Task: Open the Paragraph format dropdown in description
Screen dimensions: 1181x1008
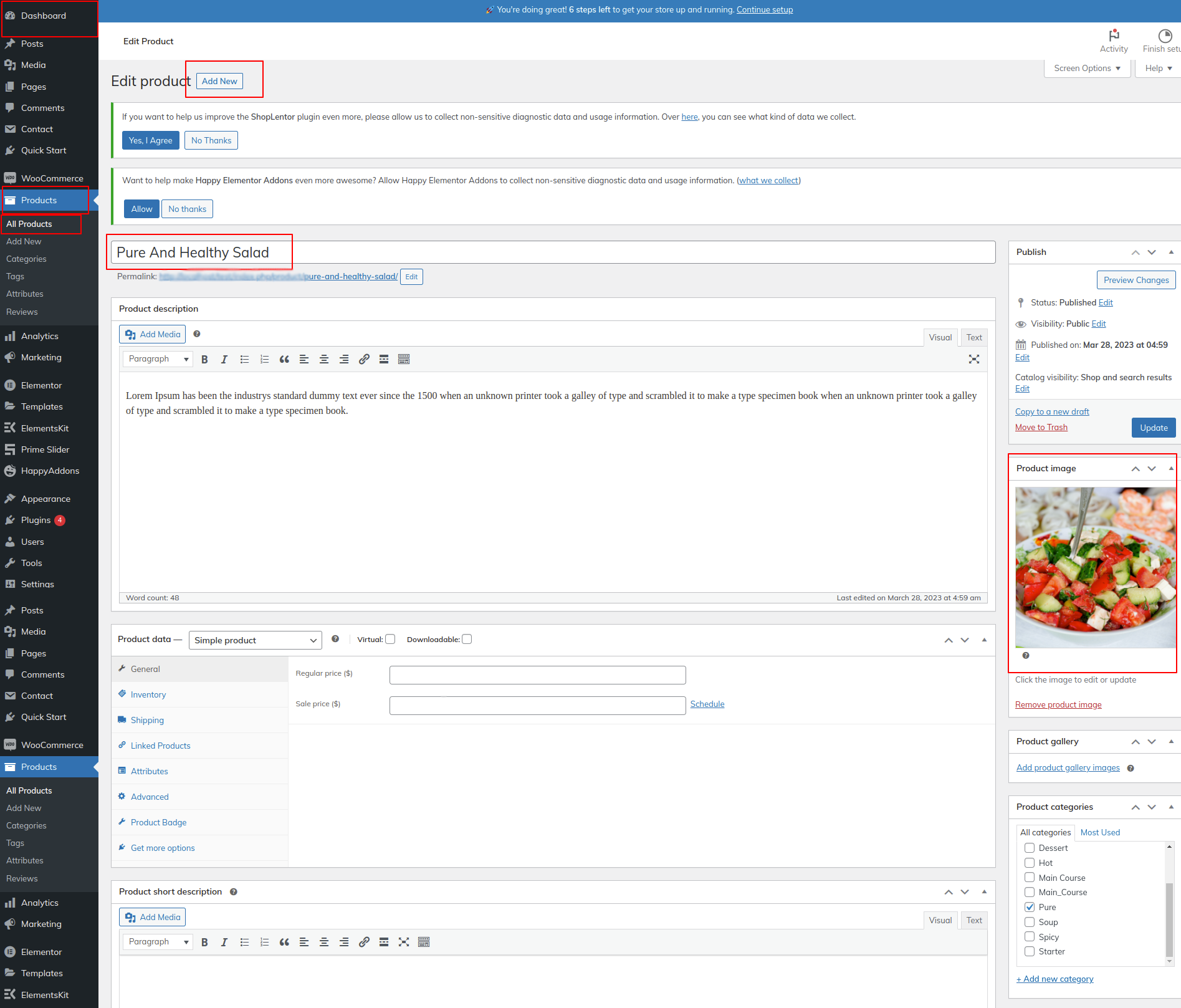Action: (158, 359)
